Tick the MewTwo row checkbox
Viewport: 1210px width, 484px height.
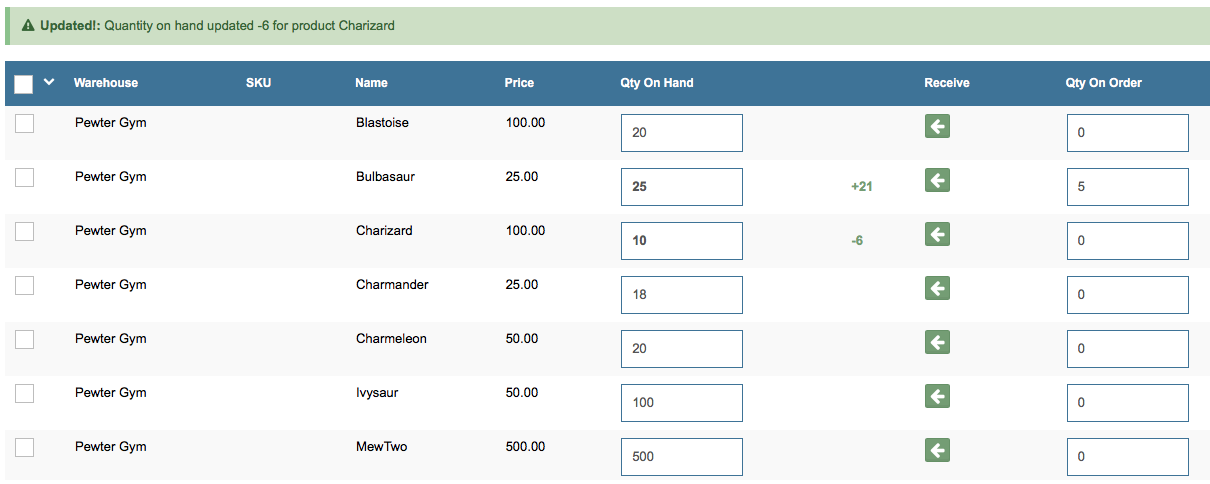coord(25,448)
